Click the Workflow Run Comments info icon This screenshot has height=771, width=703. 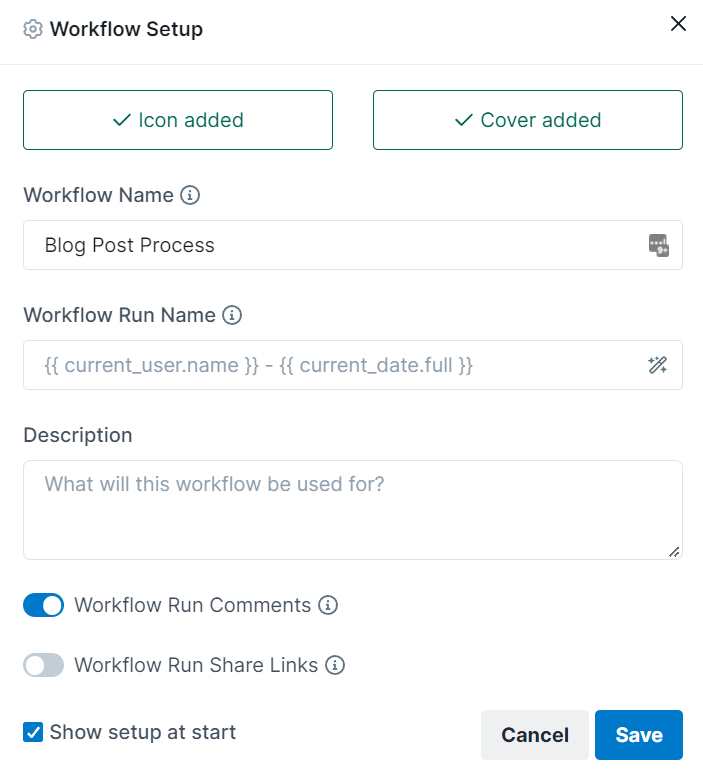[328, 605]
